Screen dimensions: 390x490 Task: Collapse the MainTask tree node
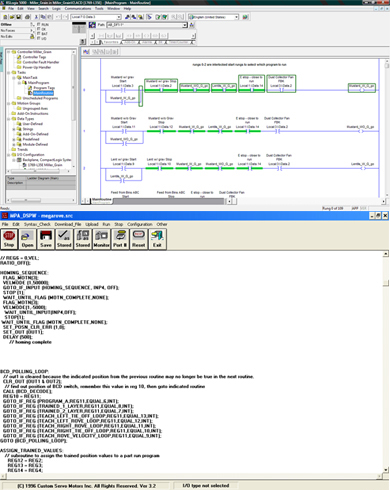pyautogui.click(x=14, y=78)
